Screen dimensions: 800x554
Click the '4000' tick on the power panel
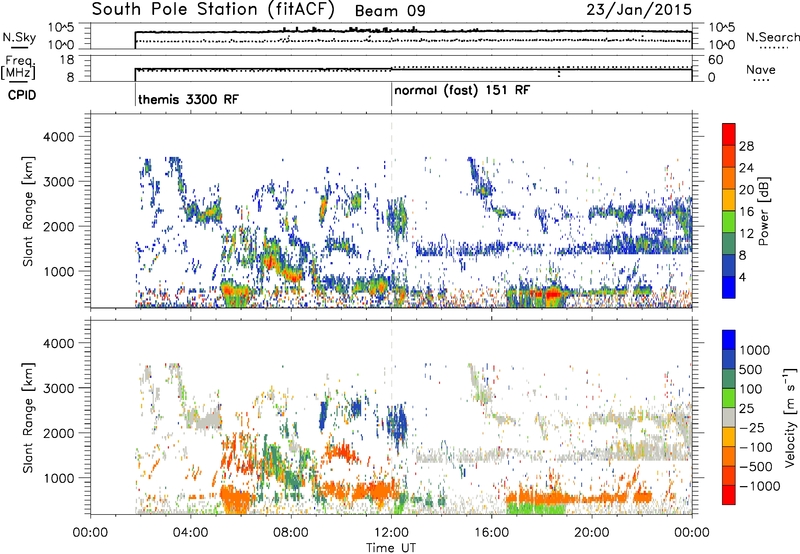coord(58,137)
